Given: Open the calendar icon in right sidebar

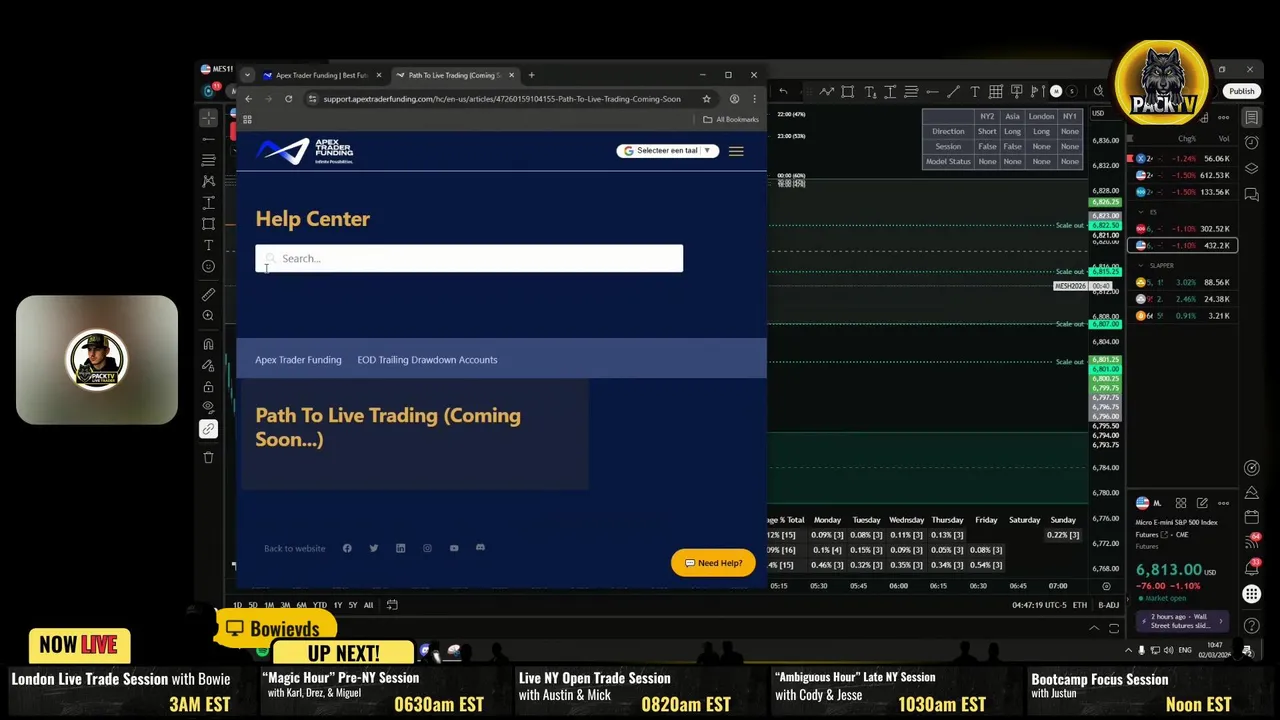Looking at the screenshot, I should [x=1252, y=517].
